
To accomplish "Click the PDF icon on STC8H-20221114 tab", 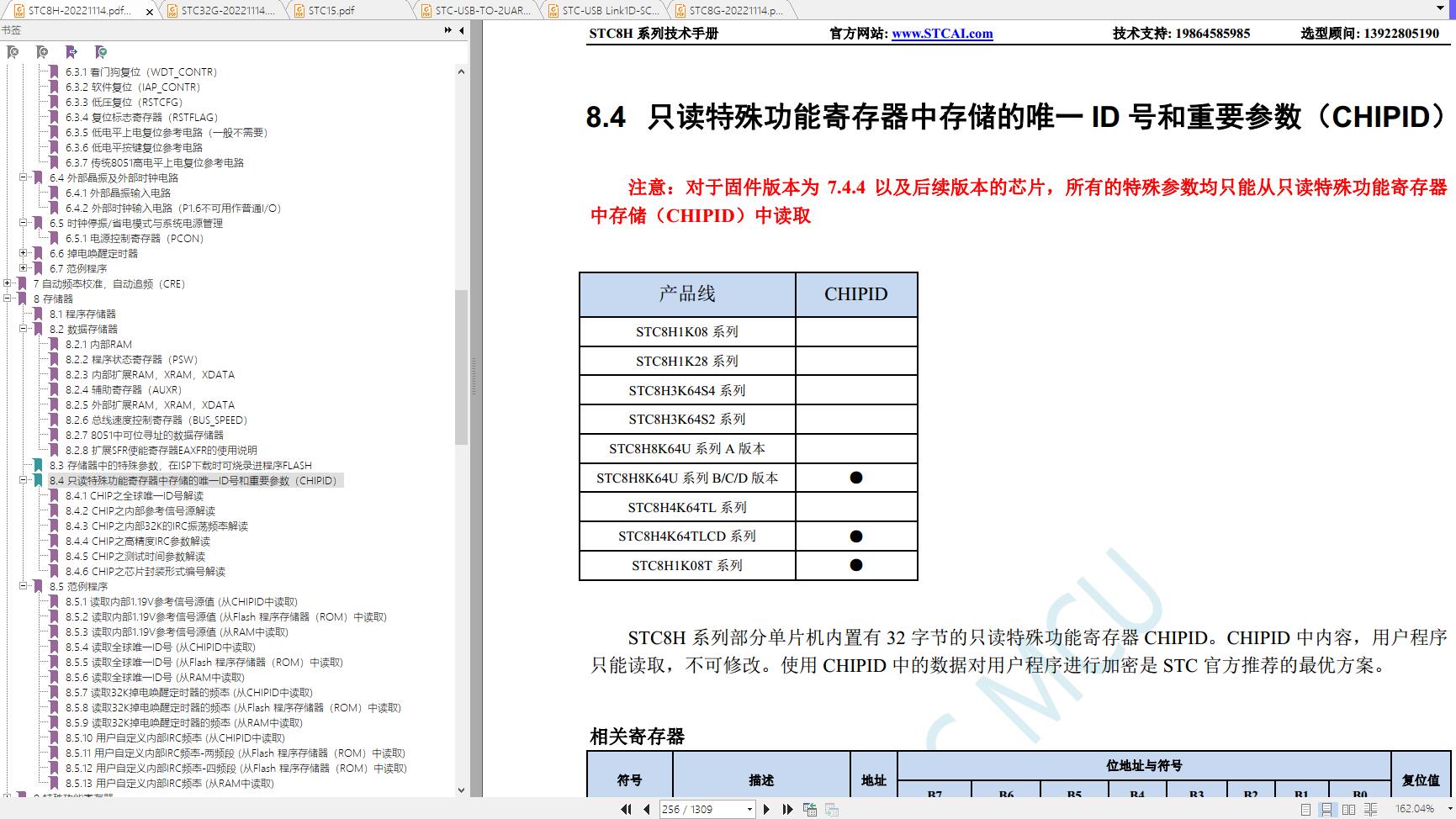I will click(x=19, y=11).
